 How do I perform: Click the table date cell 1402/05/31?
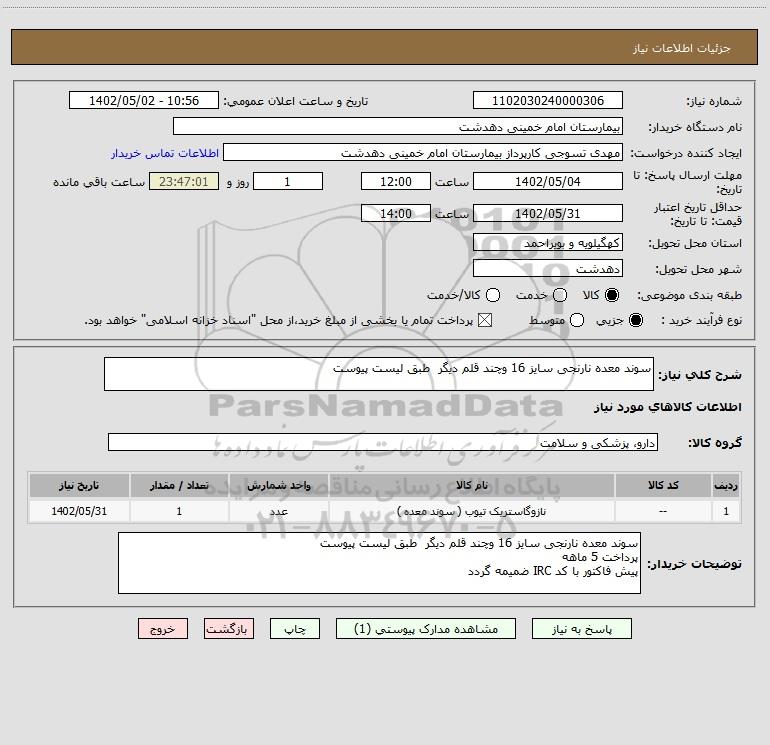pyautogui.click(x=79, y=511)
